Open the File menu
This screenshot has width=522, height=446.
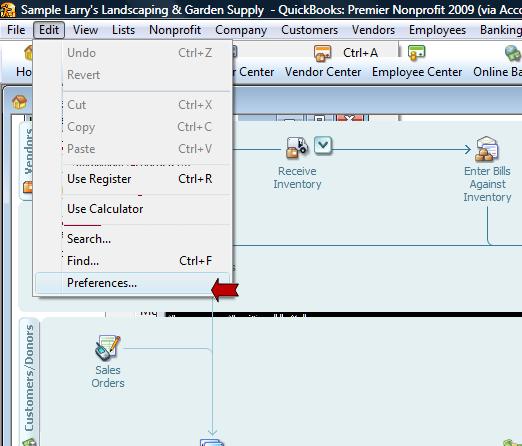point(16,30)
